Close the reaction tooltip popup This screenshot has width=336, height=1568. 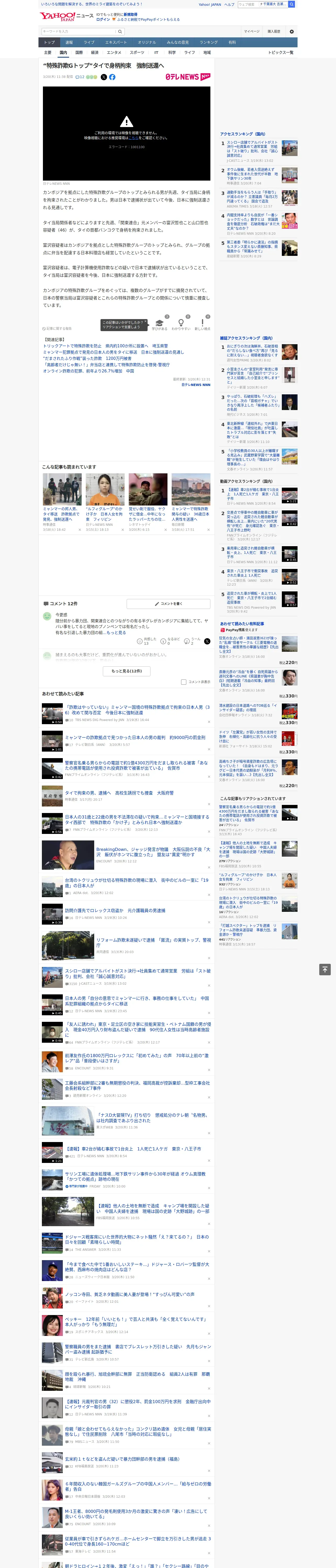[145, 322]
